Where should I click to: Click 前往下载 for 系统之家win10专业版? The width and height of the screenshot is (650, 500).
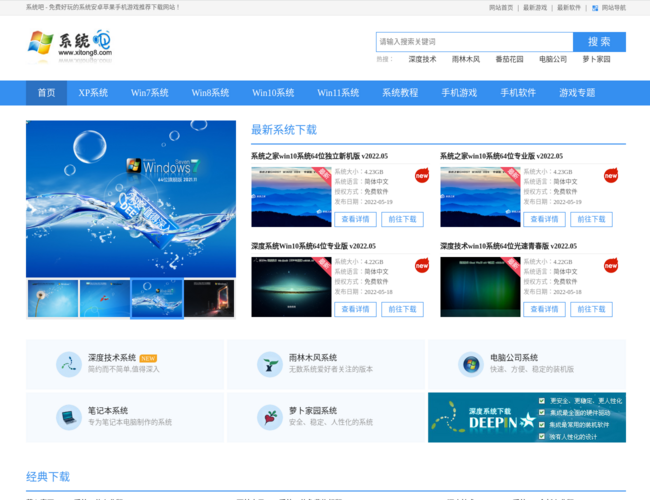click(592, 219)
